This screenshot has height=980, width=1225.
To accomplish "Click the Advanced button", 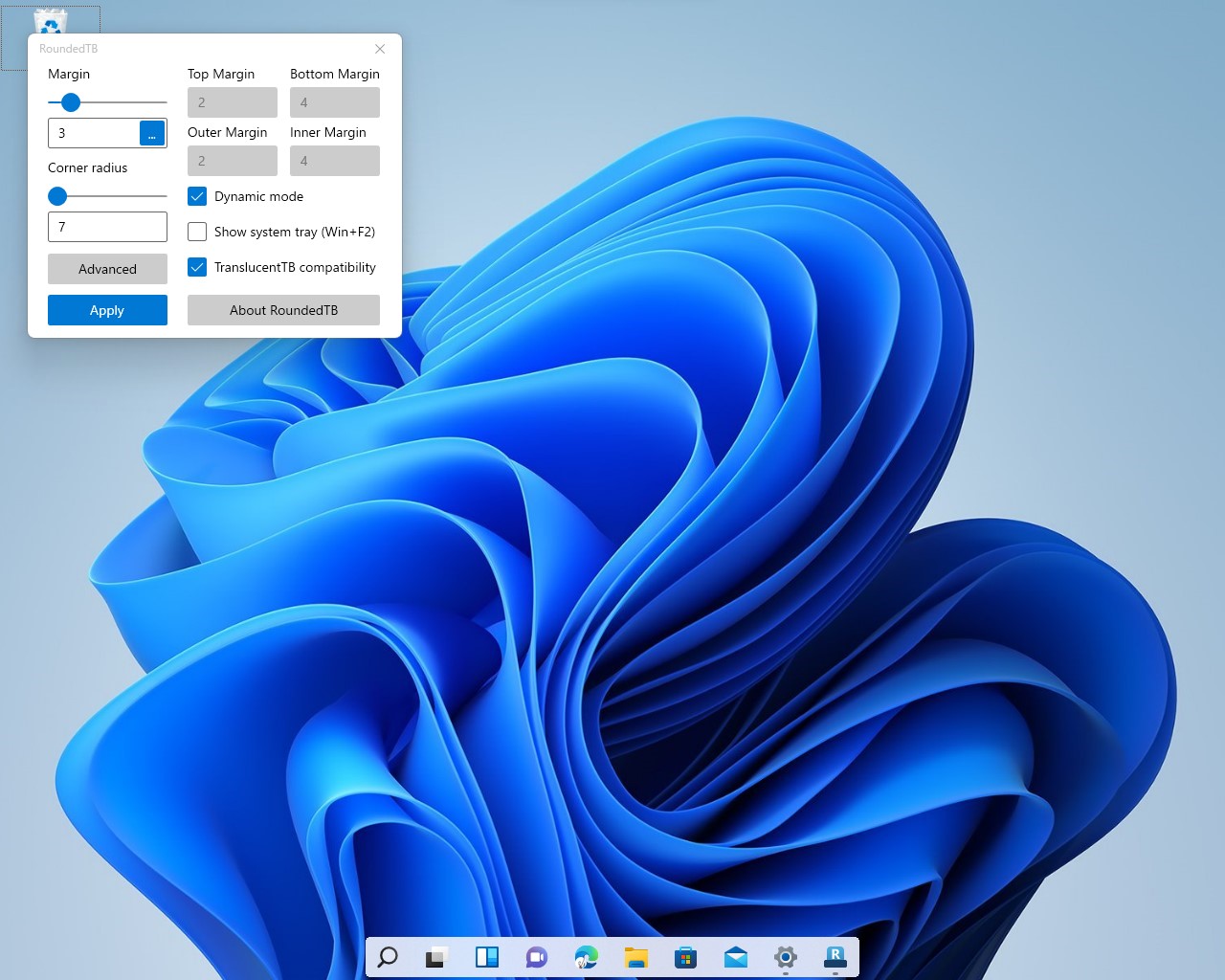I will point(107,269).
